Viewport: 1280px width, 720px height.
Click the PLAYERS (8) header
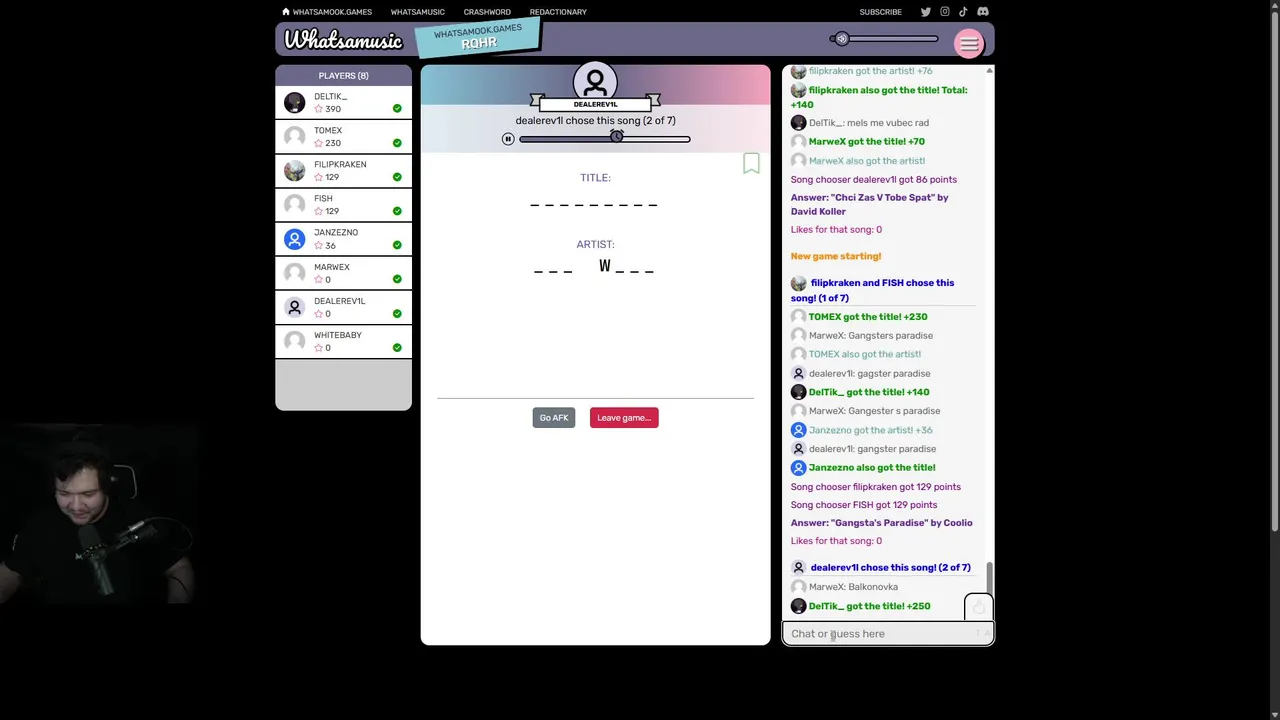point(343,76)
